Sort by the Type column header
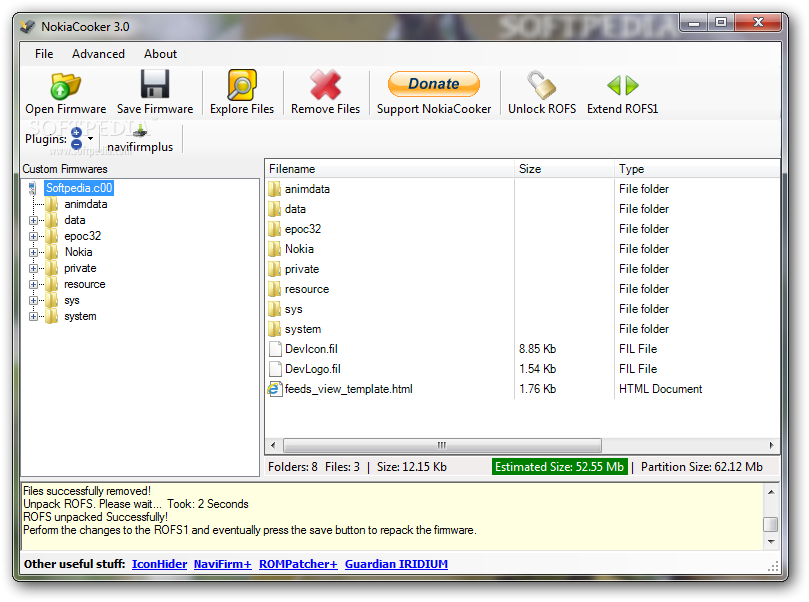This screenshot has height=602, width=809. [x=697, y=169]
